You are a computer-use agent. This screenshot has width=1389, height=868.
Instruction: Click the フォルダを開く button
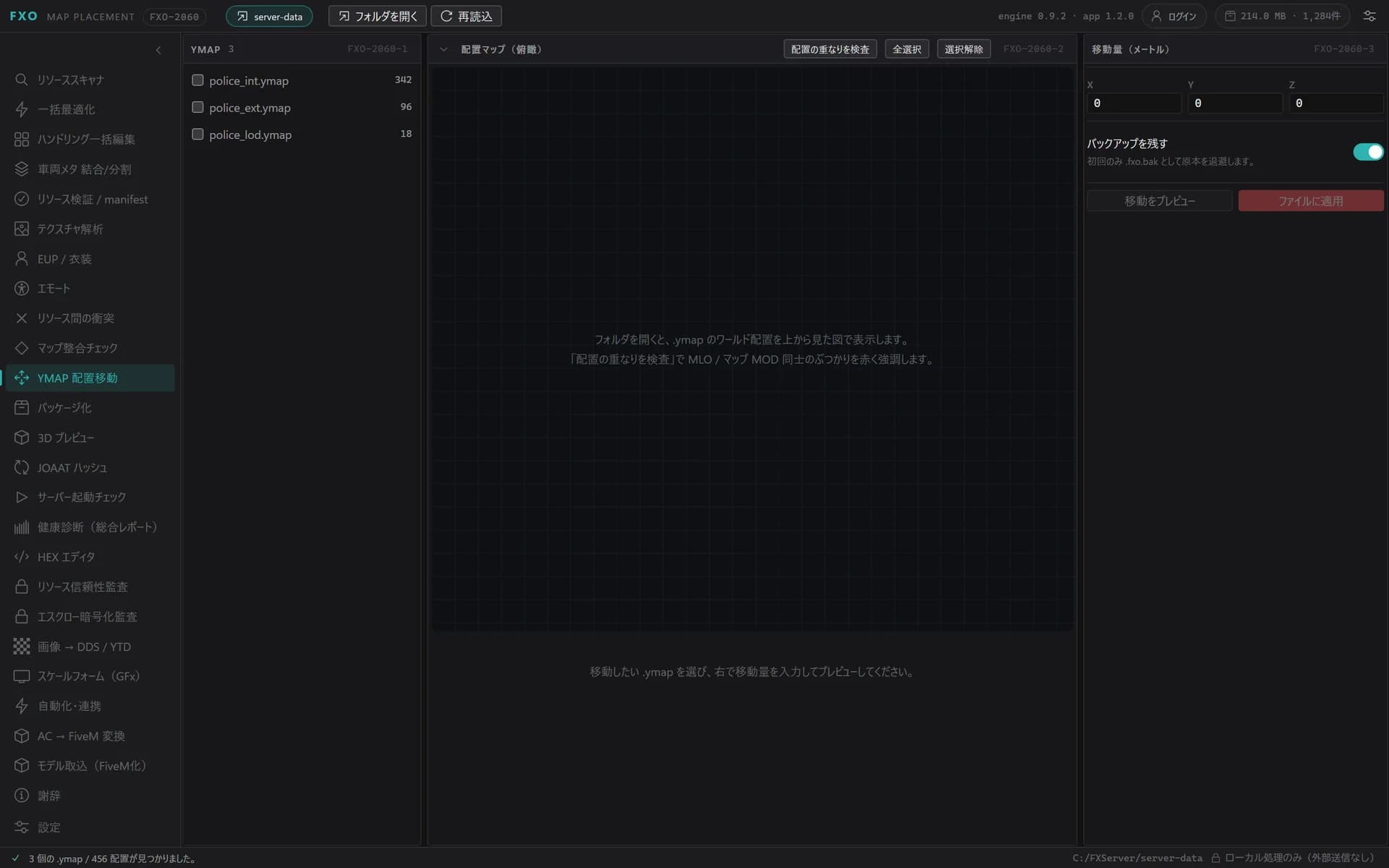[x=377, y=16]
